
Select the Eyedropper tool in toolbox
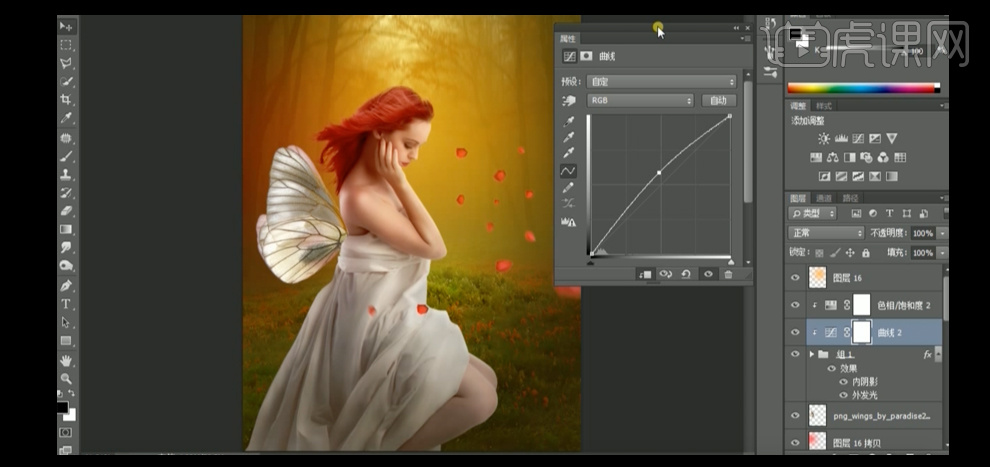pos(66,118)
